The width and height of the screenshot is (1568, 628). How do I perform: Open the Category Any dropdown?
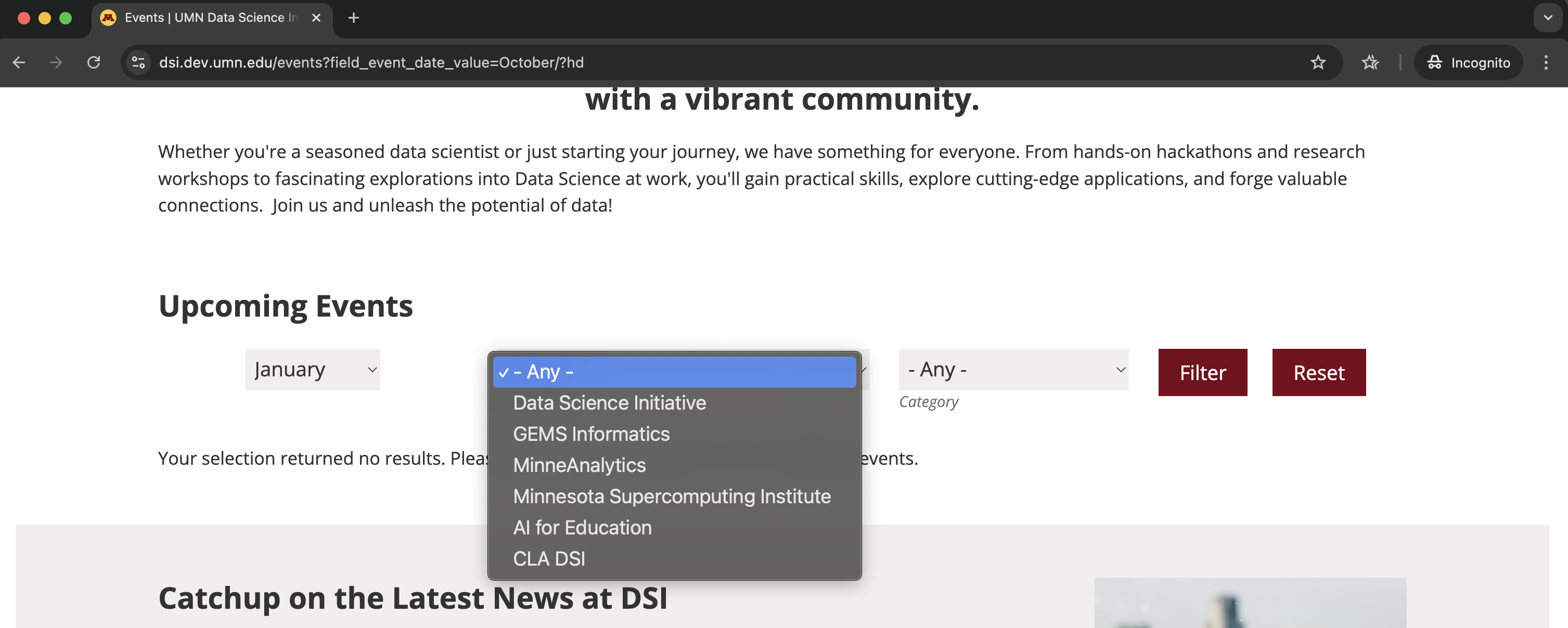tap(1013, 370)
